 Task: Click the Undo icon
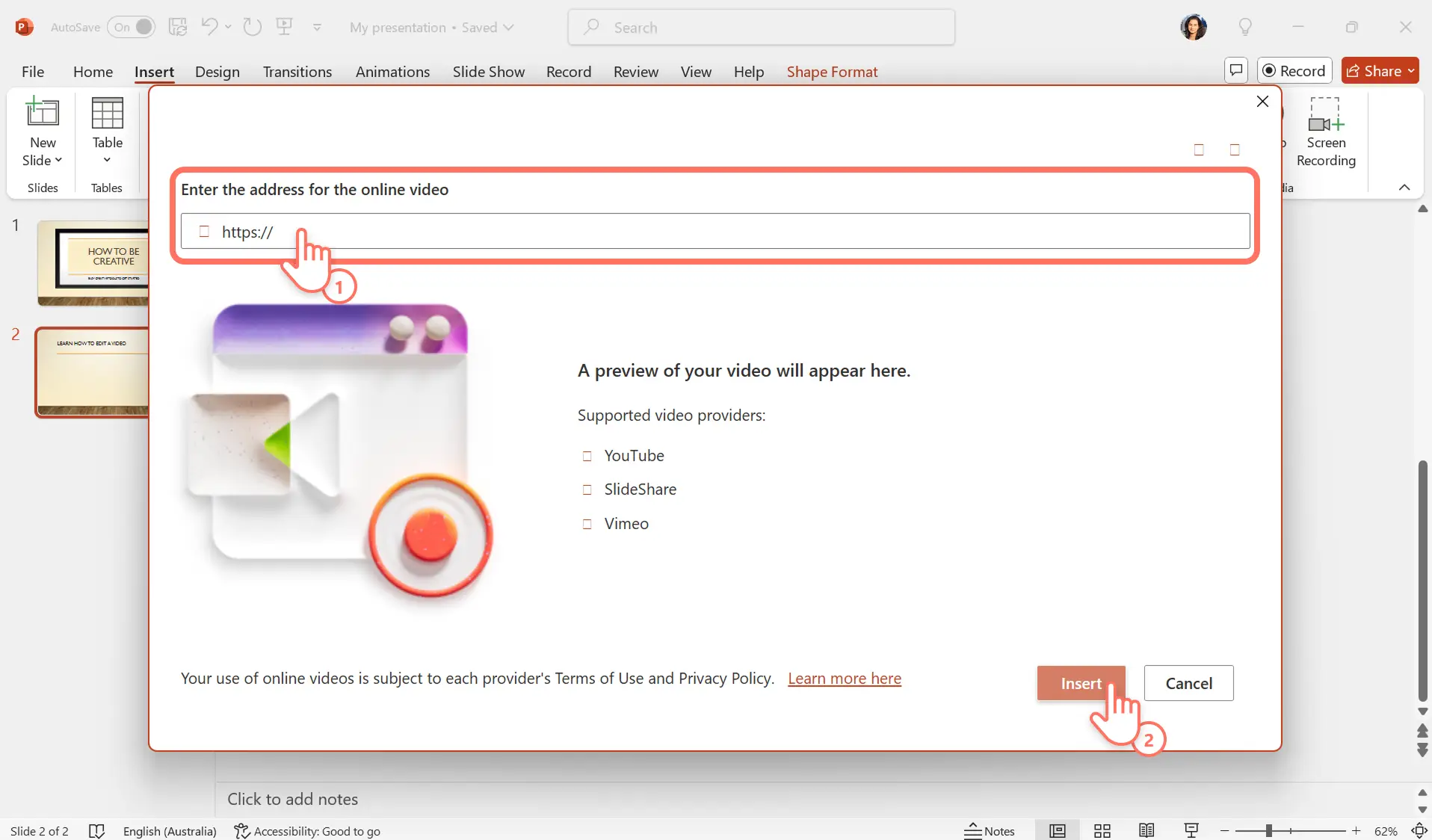coord(209,27)
